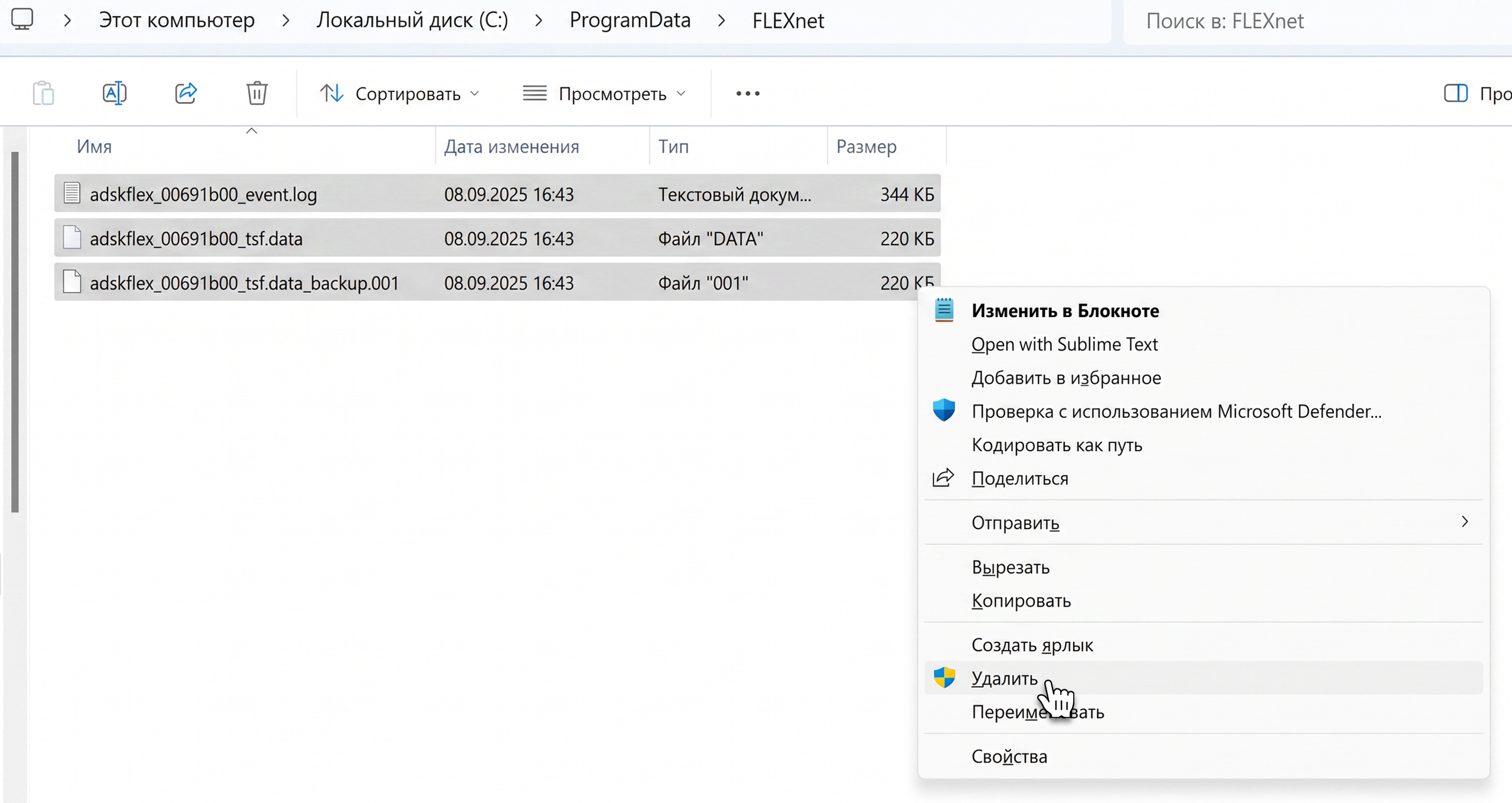
Task: Click the share icon beside Поделиться
Action: pos(943,478)
